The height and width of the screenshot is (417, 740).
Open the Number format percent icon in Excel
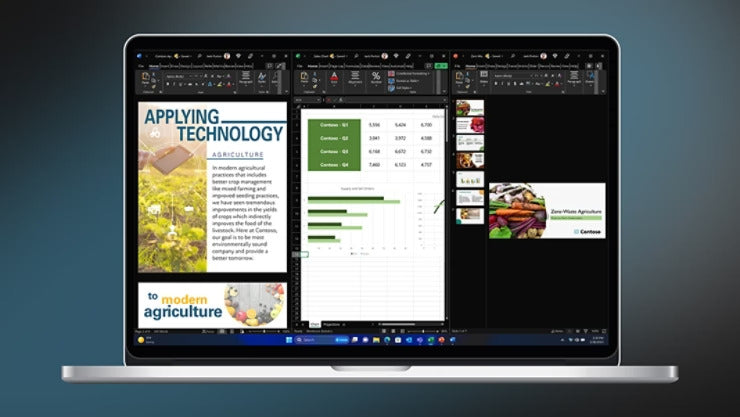[x=376, y=78]
